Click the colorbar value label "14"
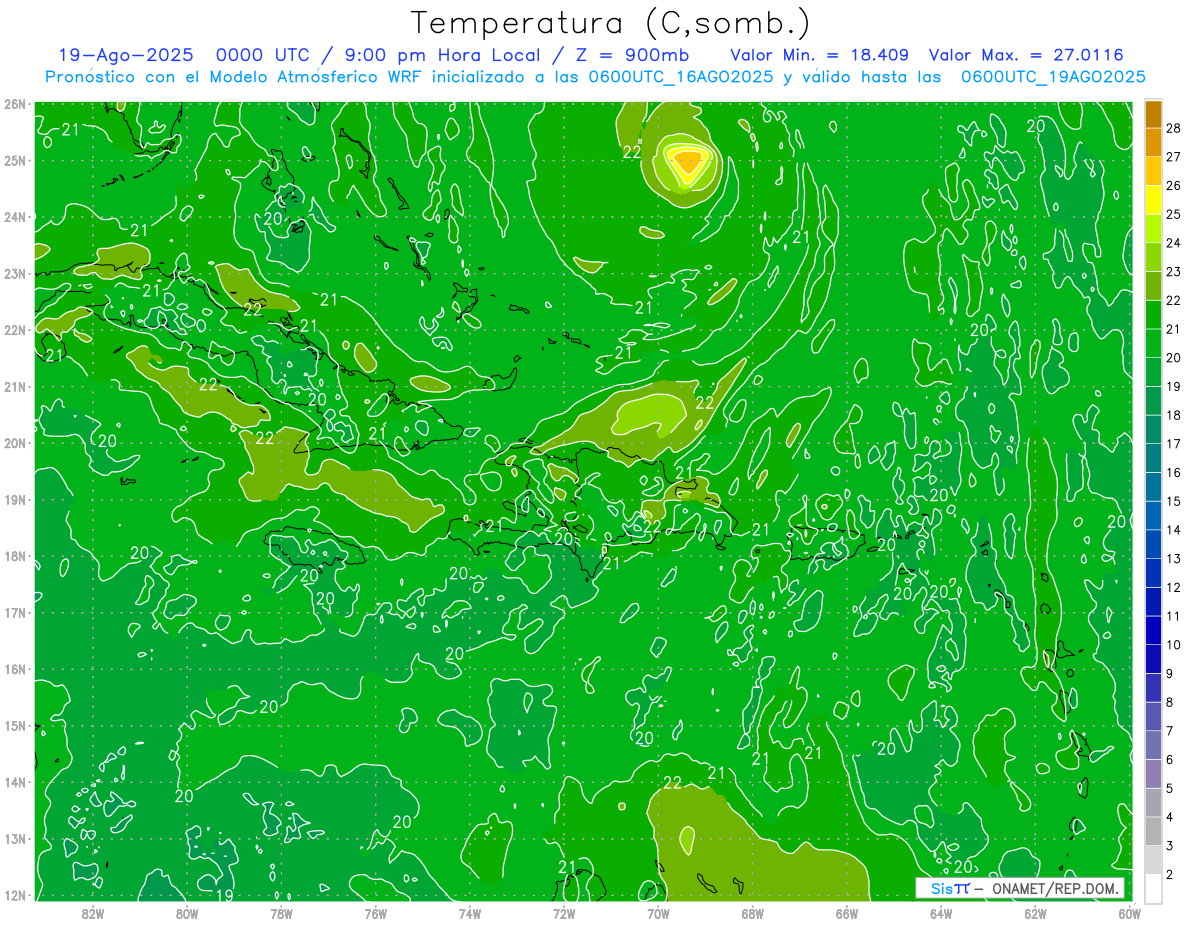1200x927 pixels. (x=1174, y=530)
